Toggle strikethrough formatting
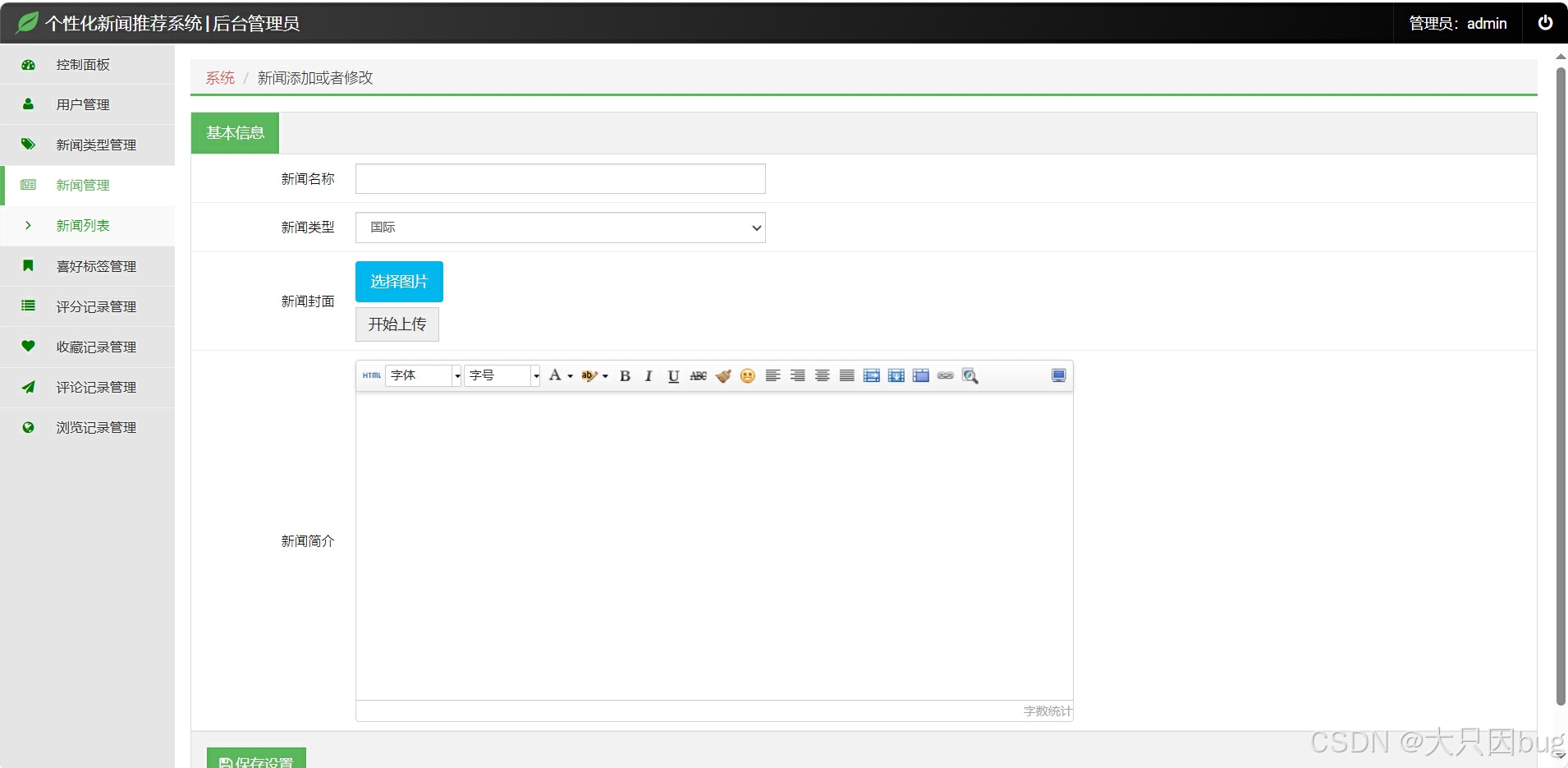Screen dimensions: 1568x768 [x=698, y=375]
